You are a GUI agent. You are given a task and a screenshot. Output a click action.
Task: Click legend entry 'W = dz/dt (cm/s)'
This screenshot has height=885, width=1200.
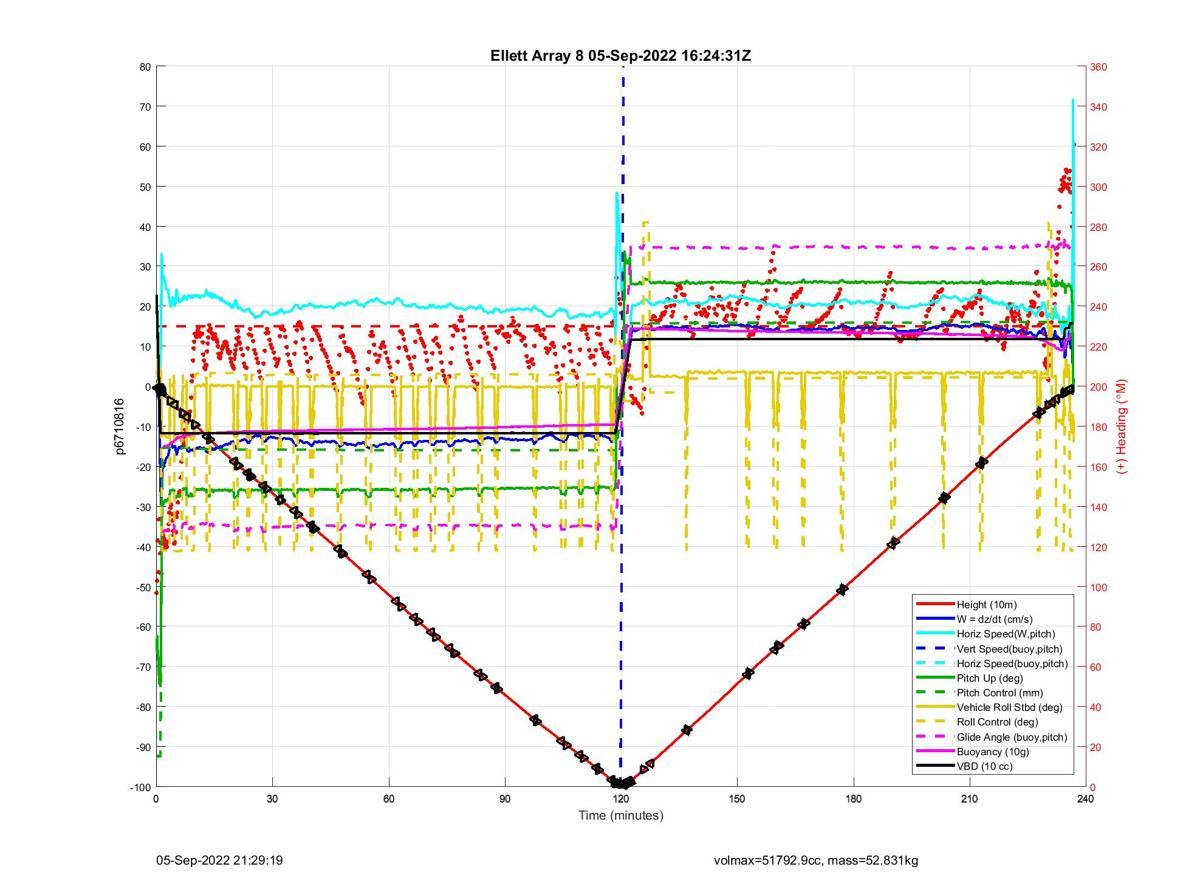(x=995, y=619)
